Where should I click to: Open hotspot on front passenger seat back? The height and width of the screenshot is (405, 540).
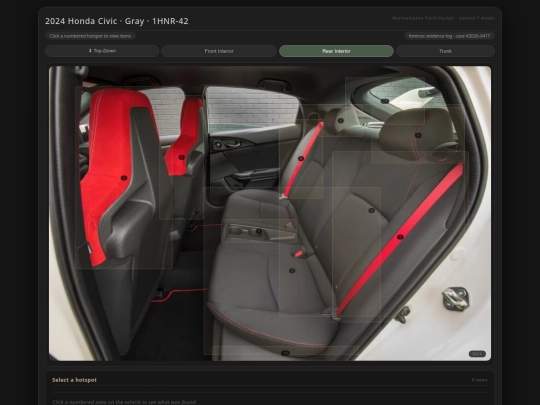tap(181, 157)
